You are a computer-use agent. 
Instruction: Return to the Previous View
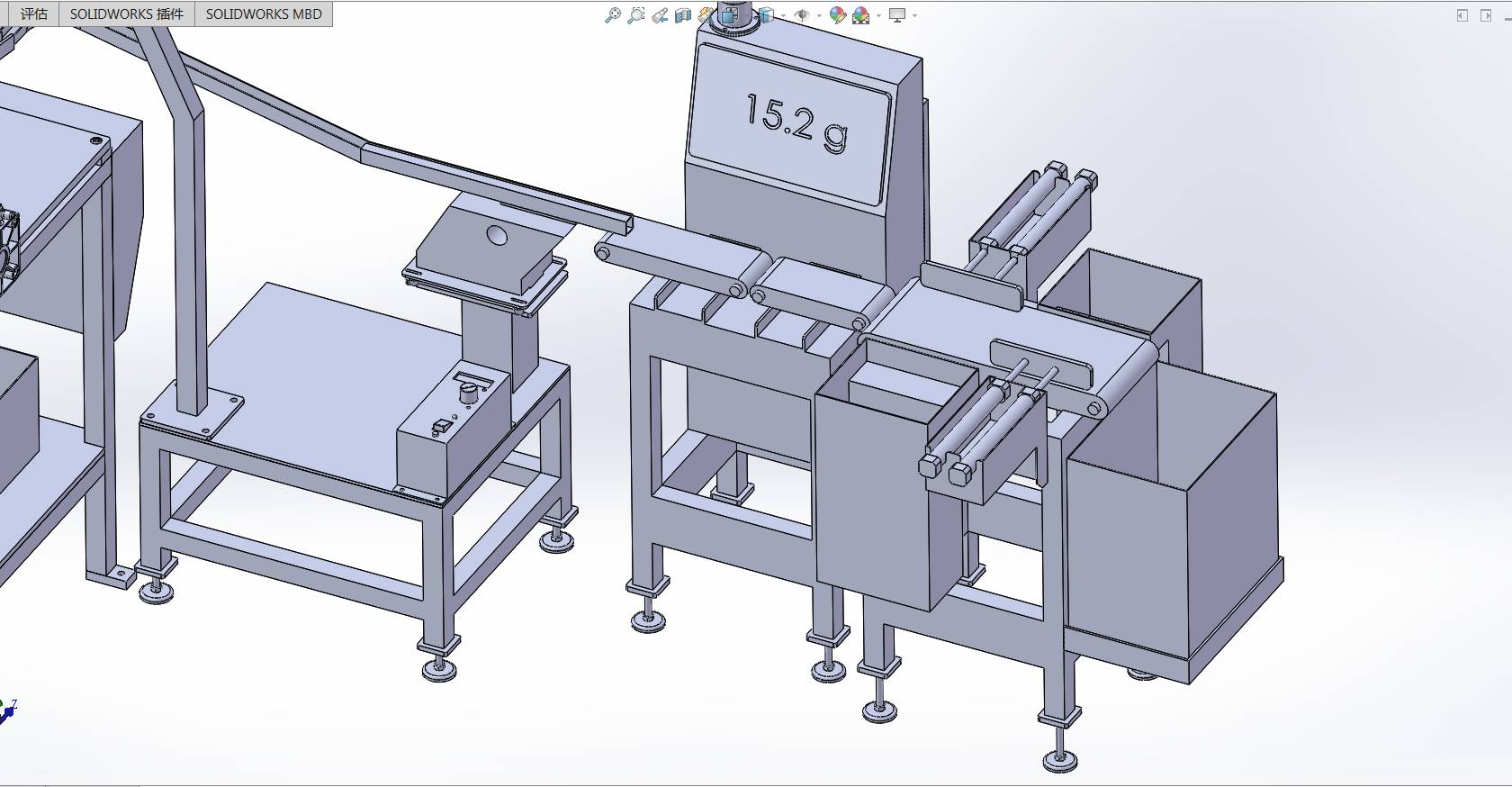pos(660,15)
